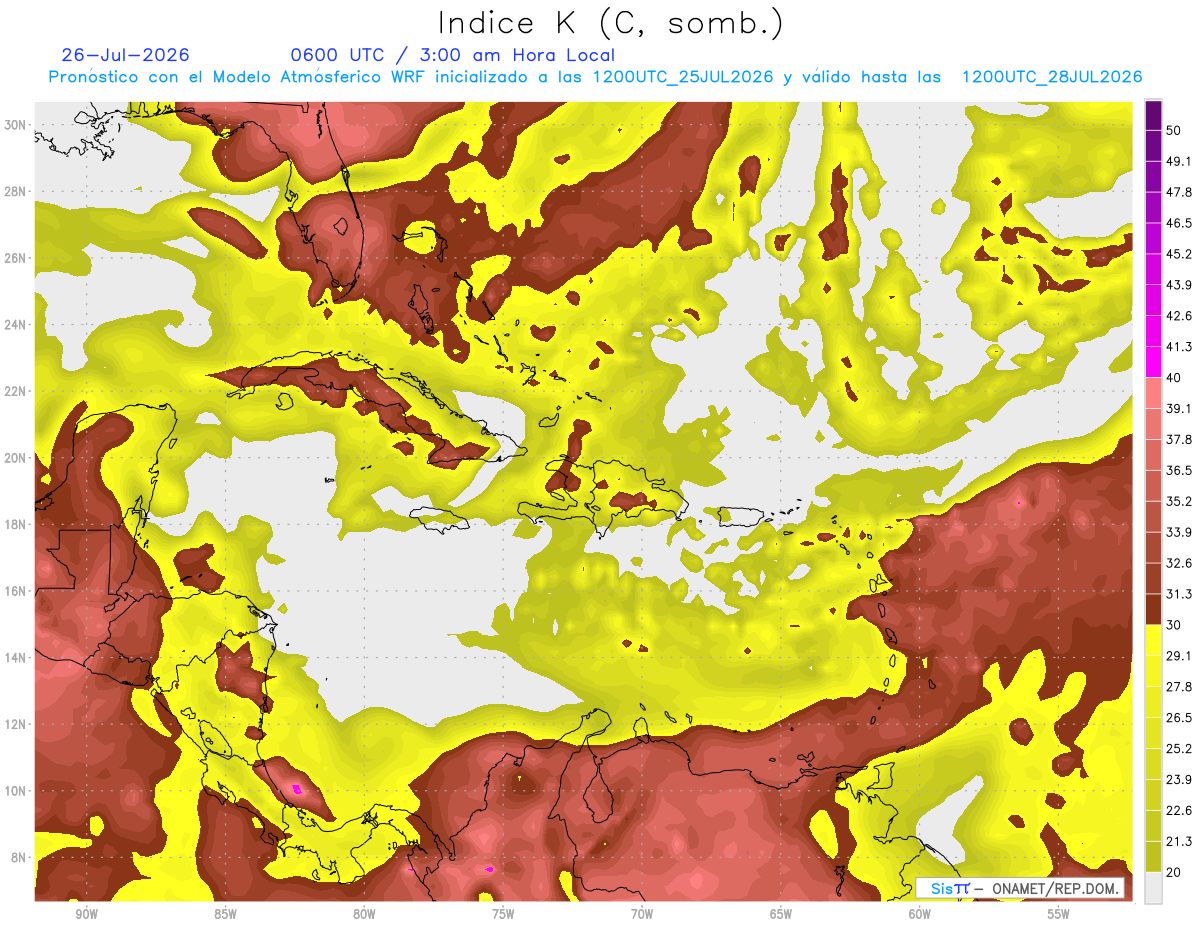Image resolution: width=1200 pixels, height=927 pixels.
Task: Click the '65W' longitude label
Action: 781,915
